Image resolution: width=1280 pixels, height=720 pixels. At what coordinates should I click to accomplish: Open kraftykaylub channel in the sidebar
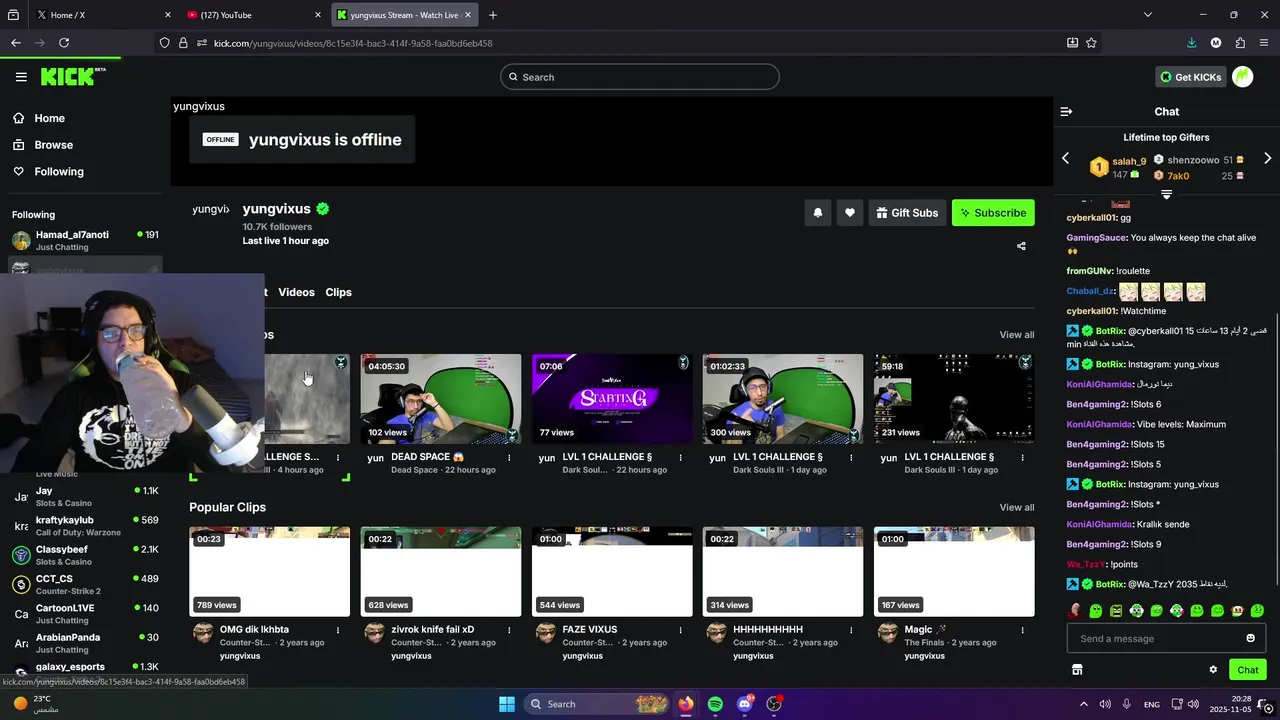[x=85, y=525]
